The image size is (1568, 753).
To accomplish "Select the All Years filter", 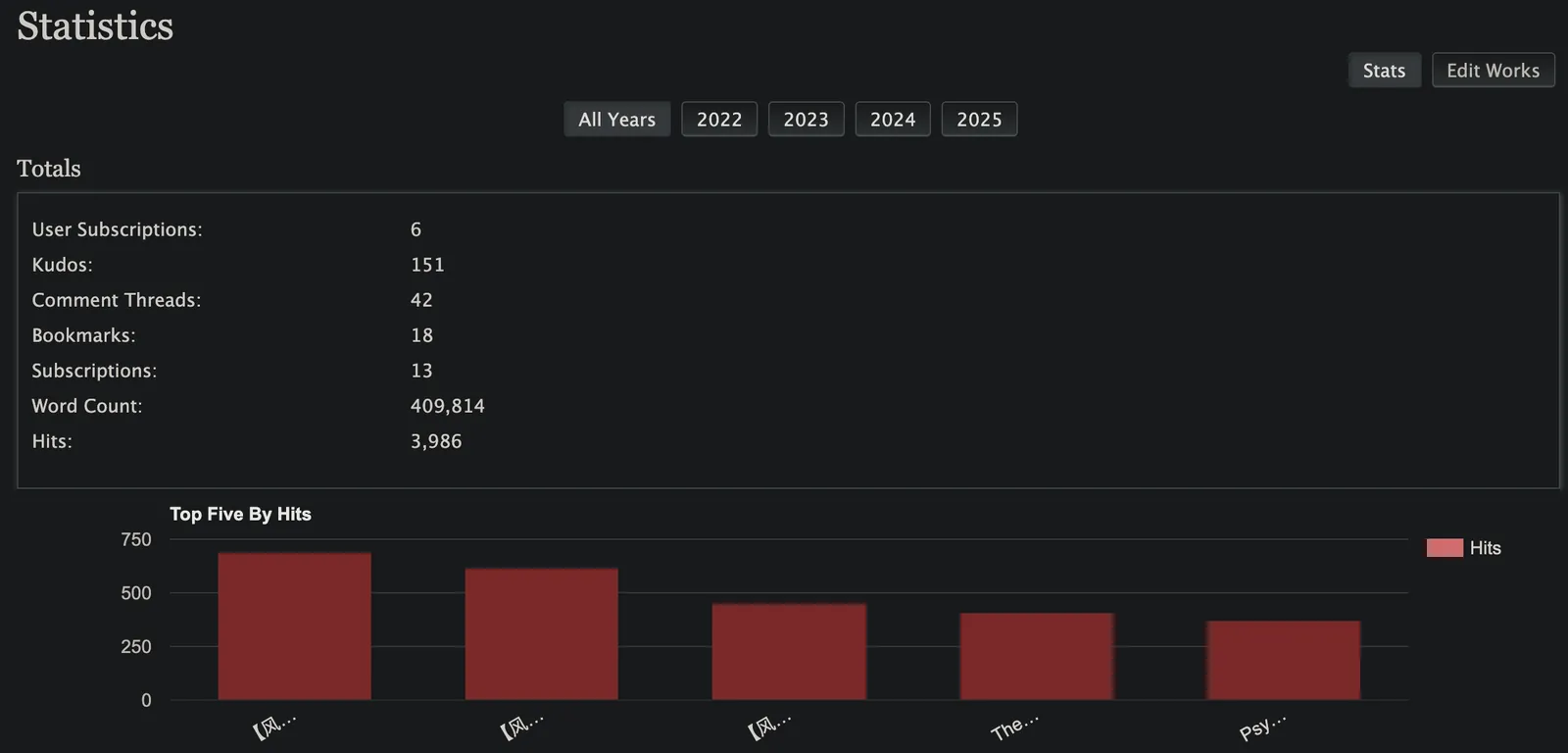I will coord(616,120).
